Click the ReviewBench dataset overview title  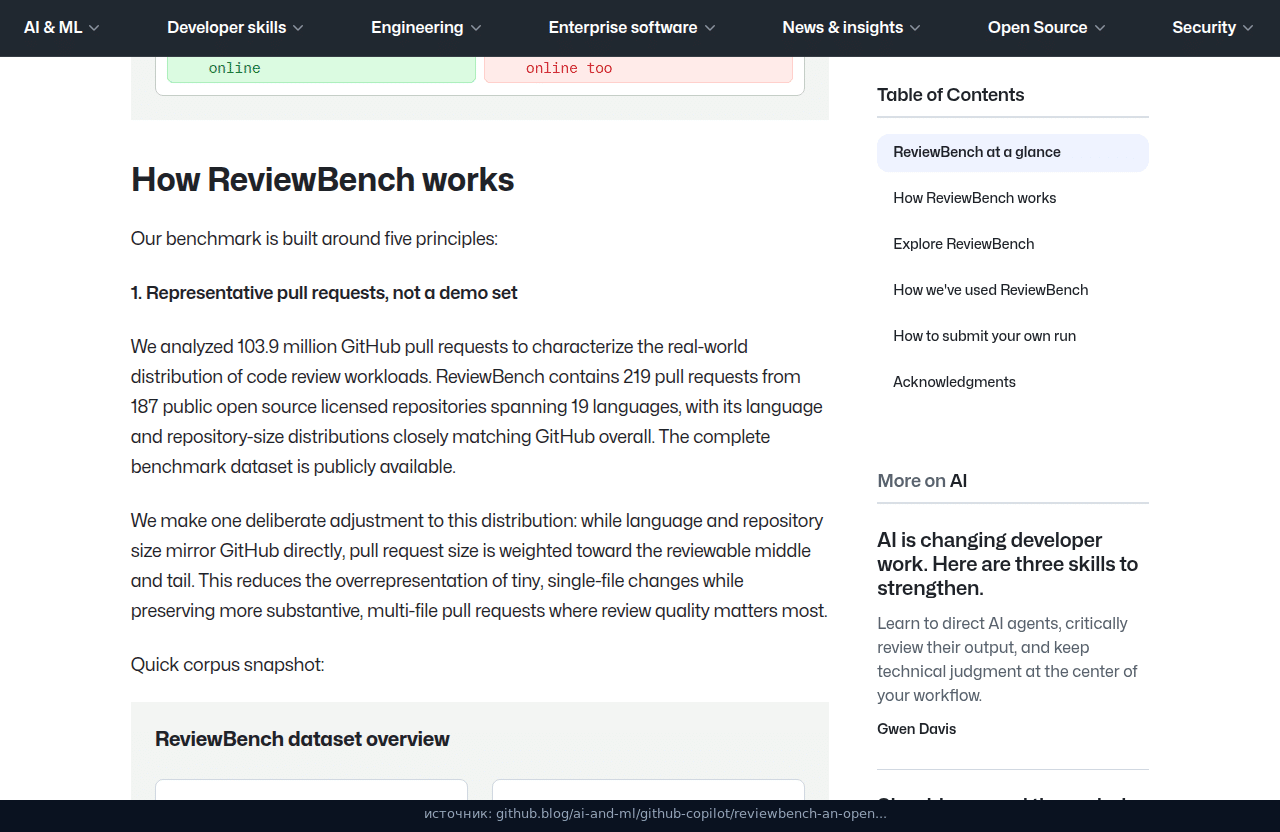point(302,739)
